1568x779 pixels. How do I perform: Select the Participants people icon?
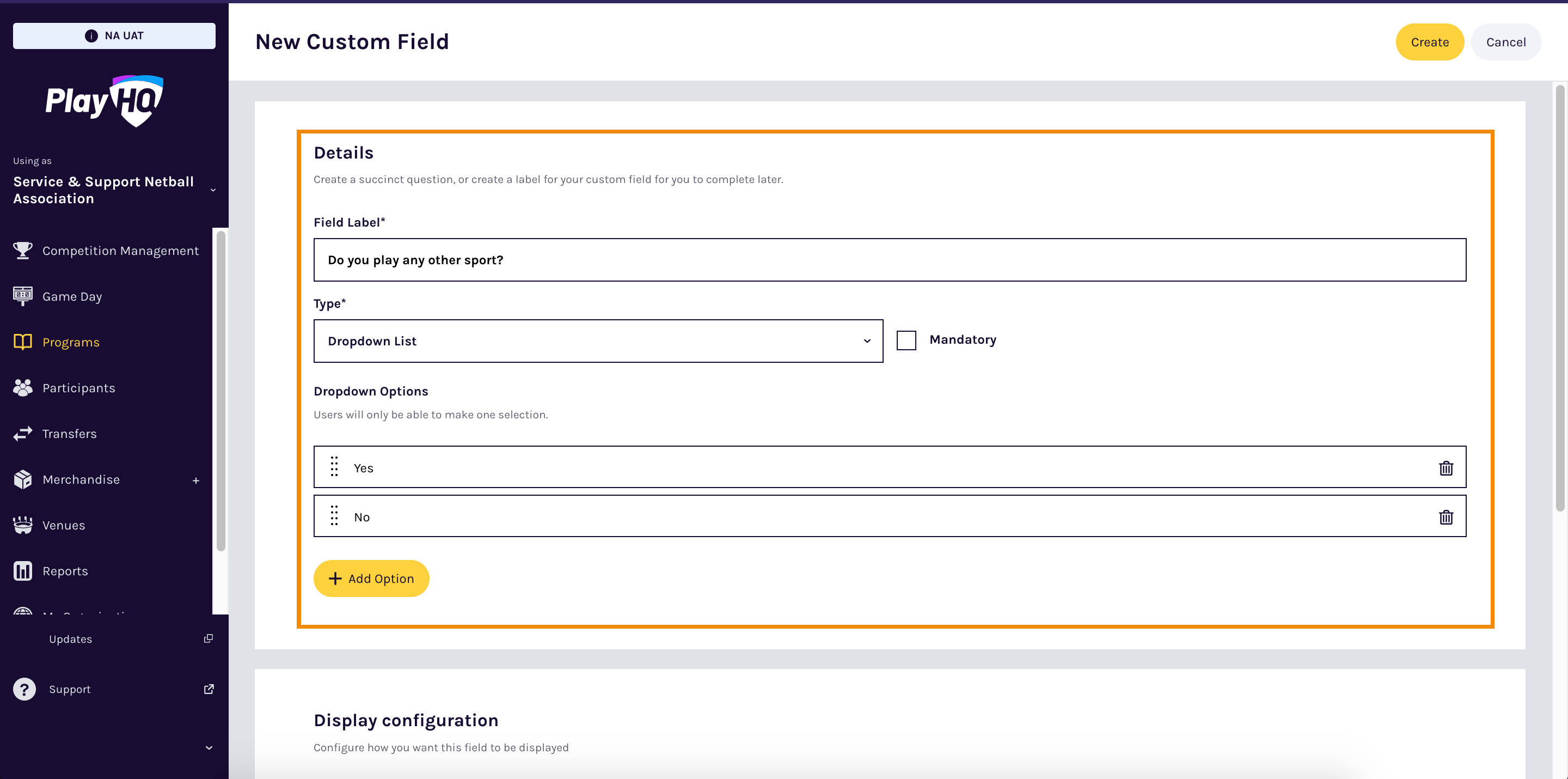22,387
